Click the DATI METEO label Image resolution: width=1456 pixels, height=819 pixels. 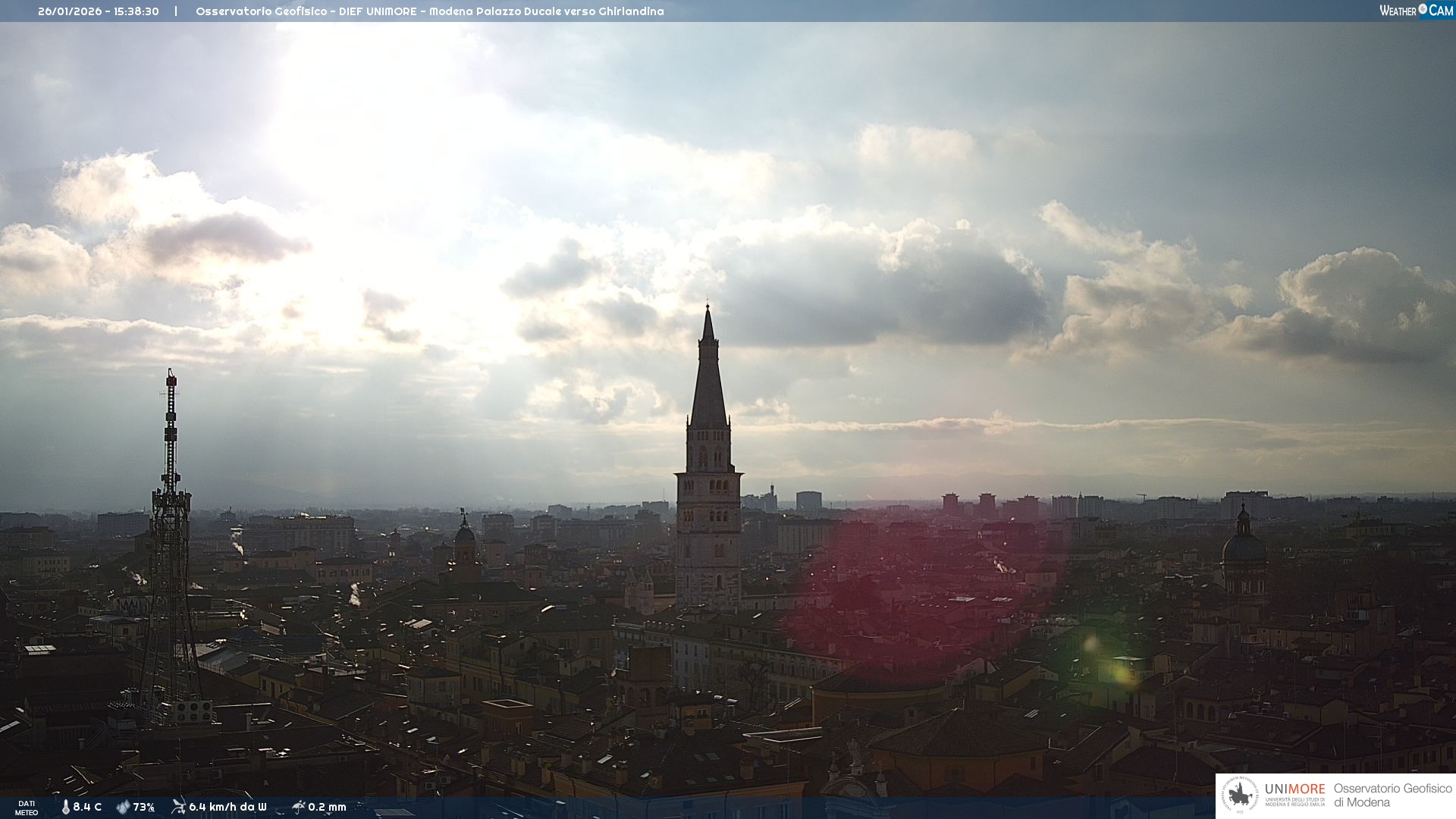tap(27, 808)
